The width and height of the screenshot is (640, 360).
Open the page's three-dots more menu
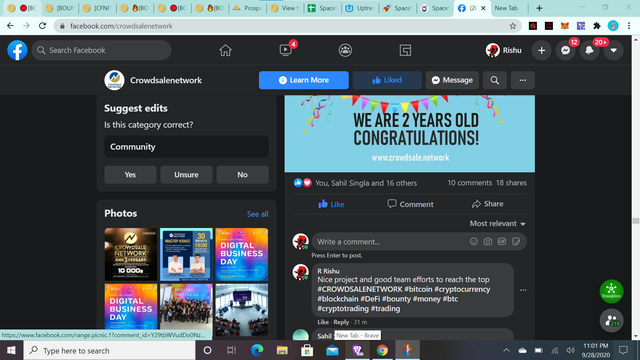coord(523,80)
